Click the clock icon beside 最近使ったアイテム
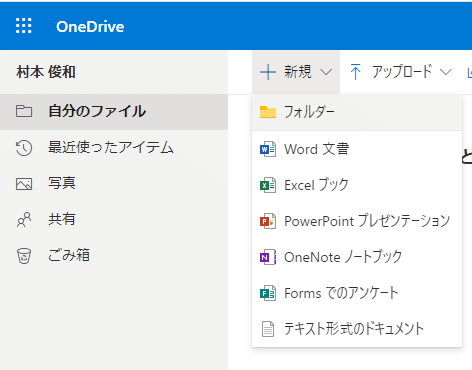 pos(24,148)
